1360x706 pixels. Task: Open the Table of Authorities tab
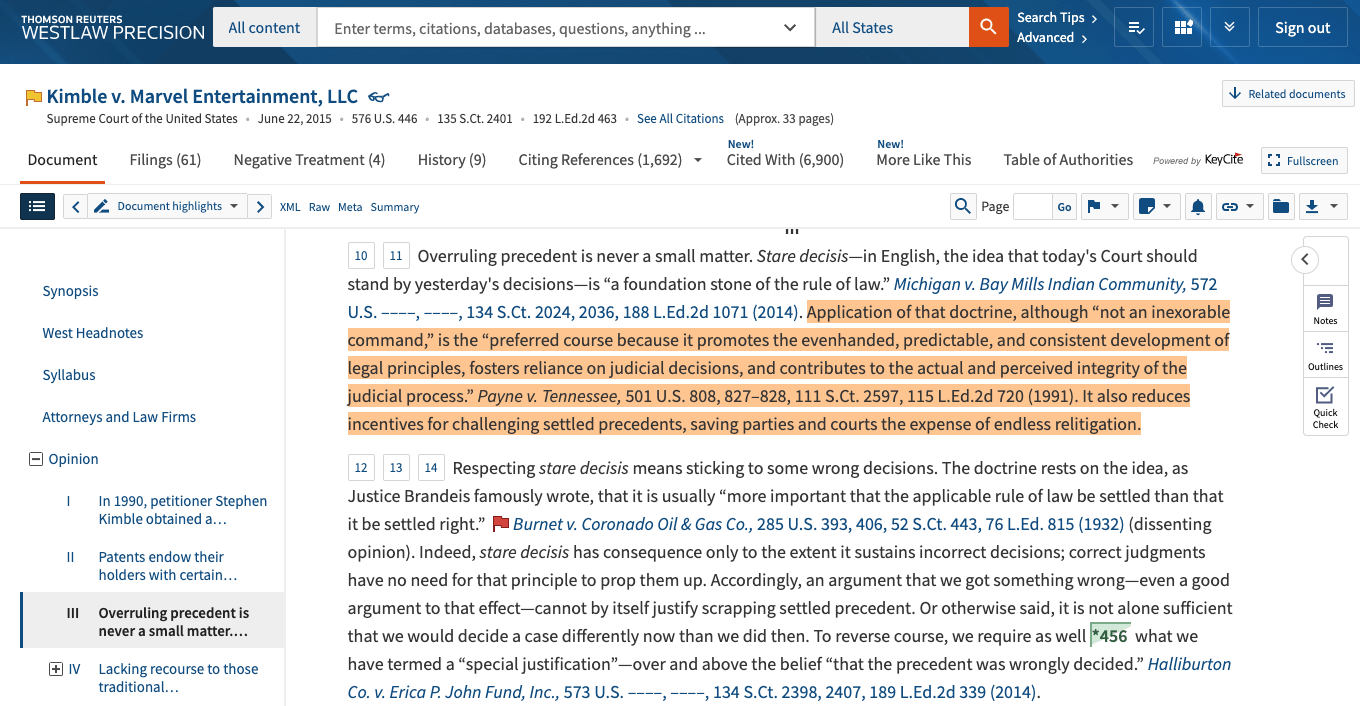1068,160
